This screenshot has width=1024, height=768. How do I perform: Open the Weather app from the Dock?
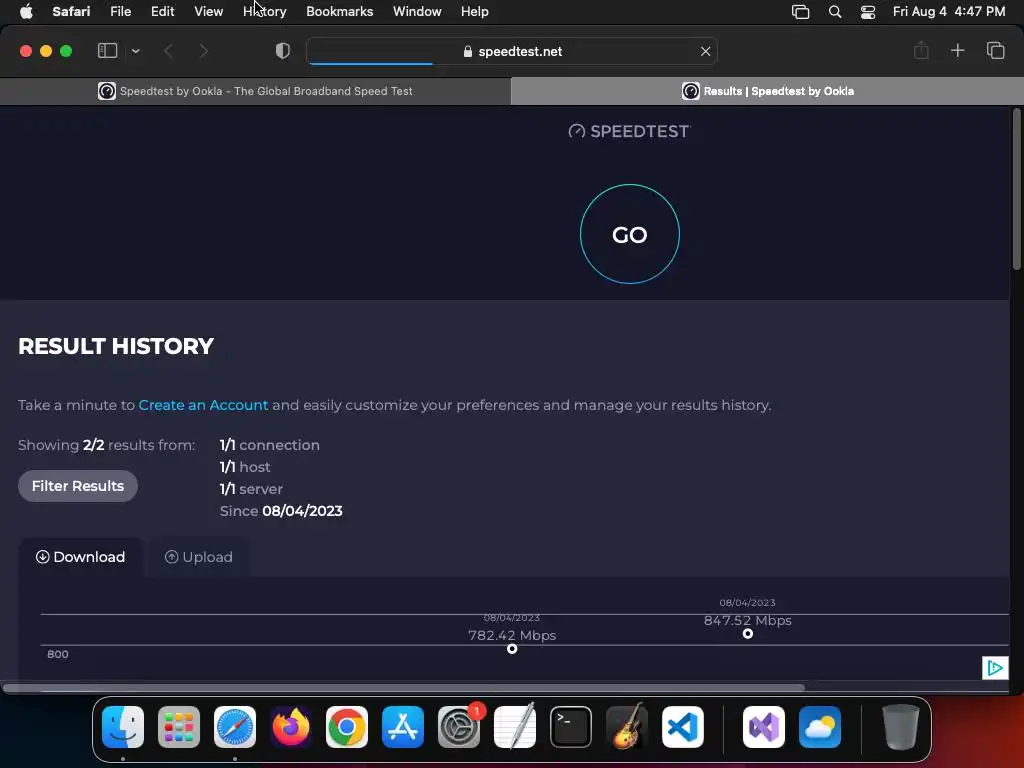pyautogui.click(x=820, y=727)
